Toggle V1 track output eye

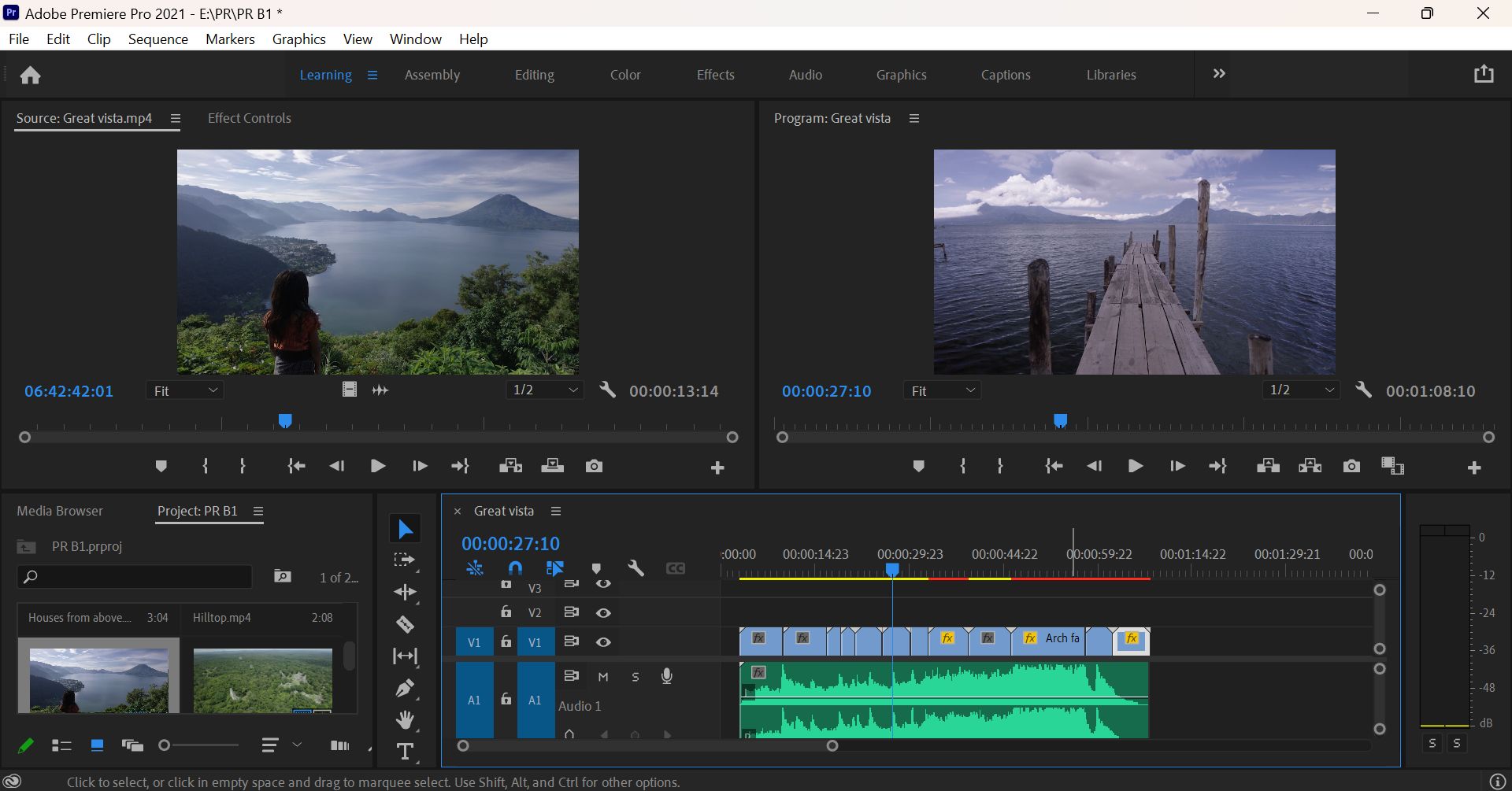pos(603,642)
